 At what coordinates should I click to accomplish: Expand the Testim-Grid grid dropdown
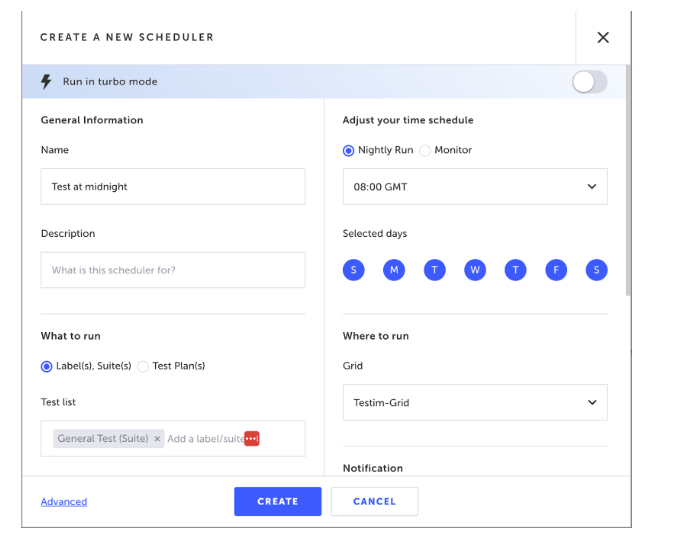click(x=475, y=403)
